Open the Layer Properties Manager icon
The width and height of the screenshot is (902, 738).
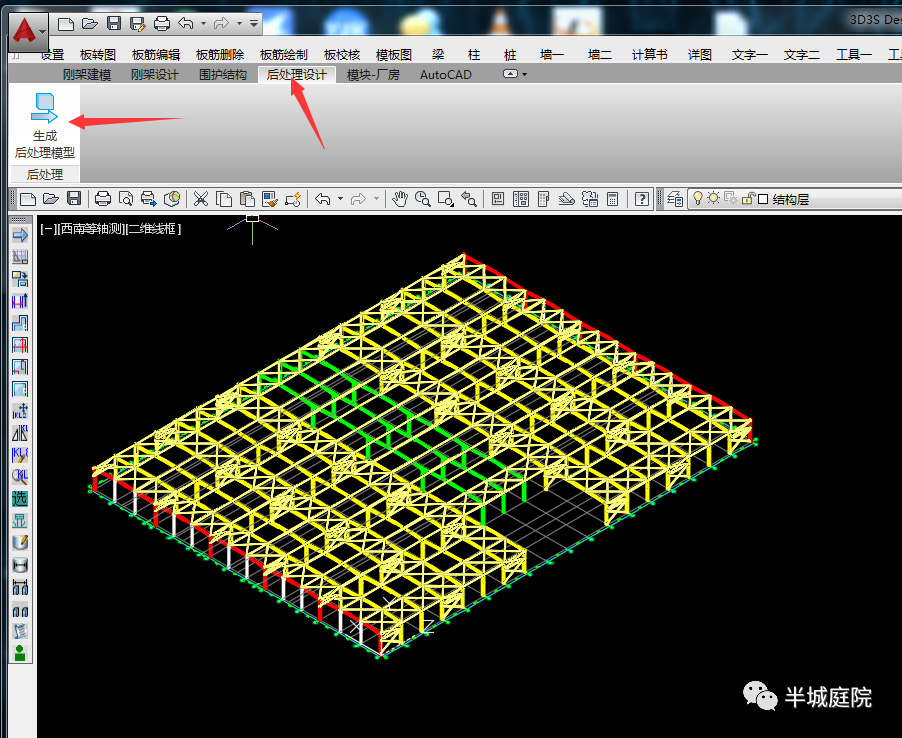[x=676, y=199]
